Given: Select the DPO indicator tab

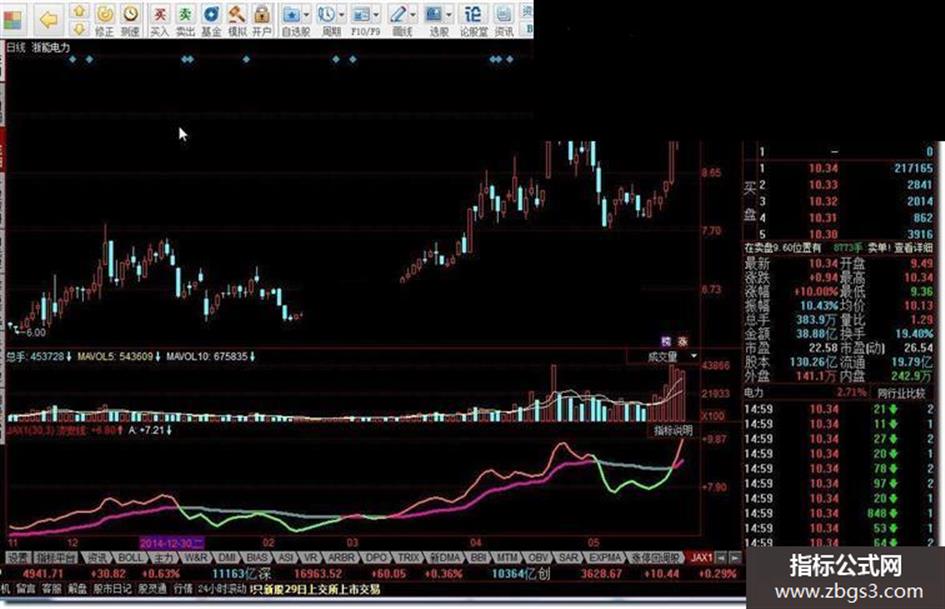Looking at the screenshot, I should 376,558.
